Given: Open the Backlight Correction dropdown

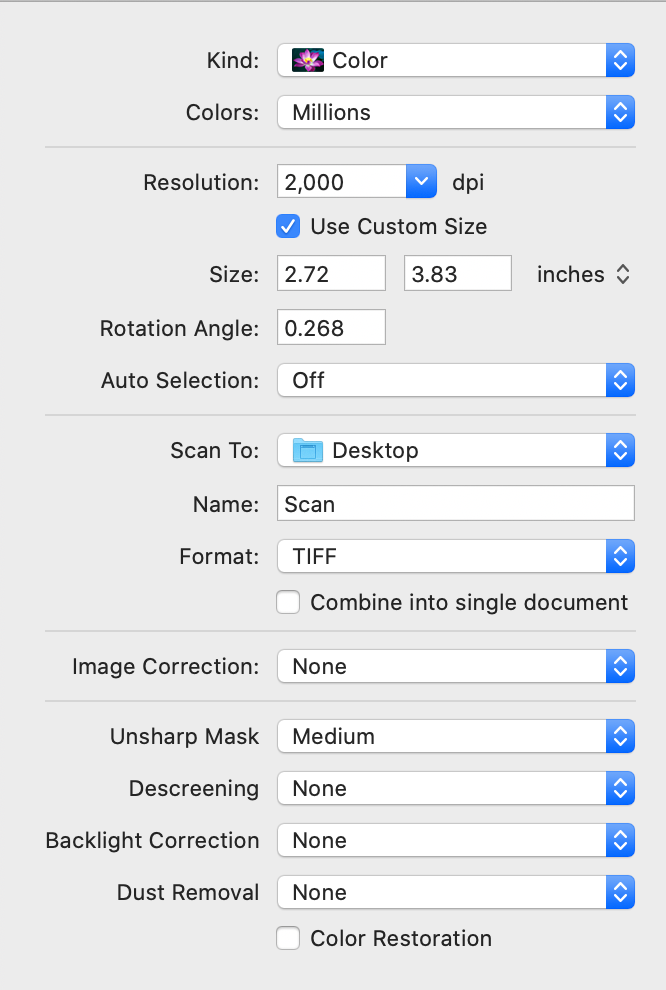Looking at the screenshot, I should [x=620, y=840].
